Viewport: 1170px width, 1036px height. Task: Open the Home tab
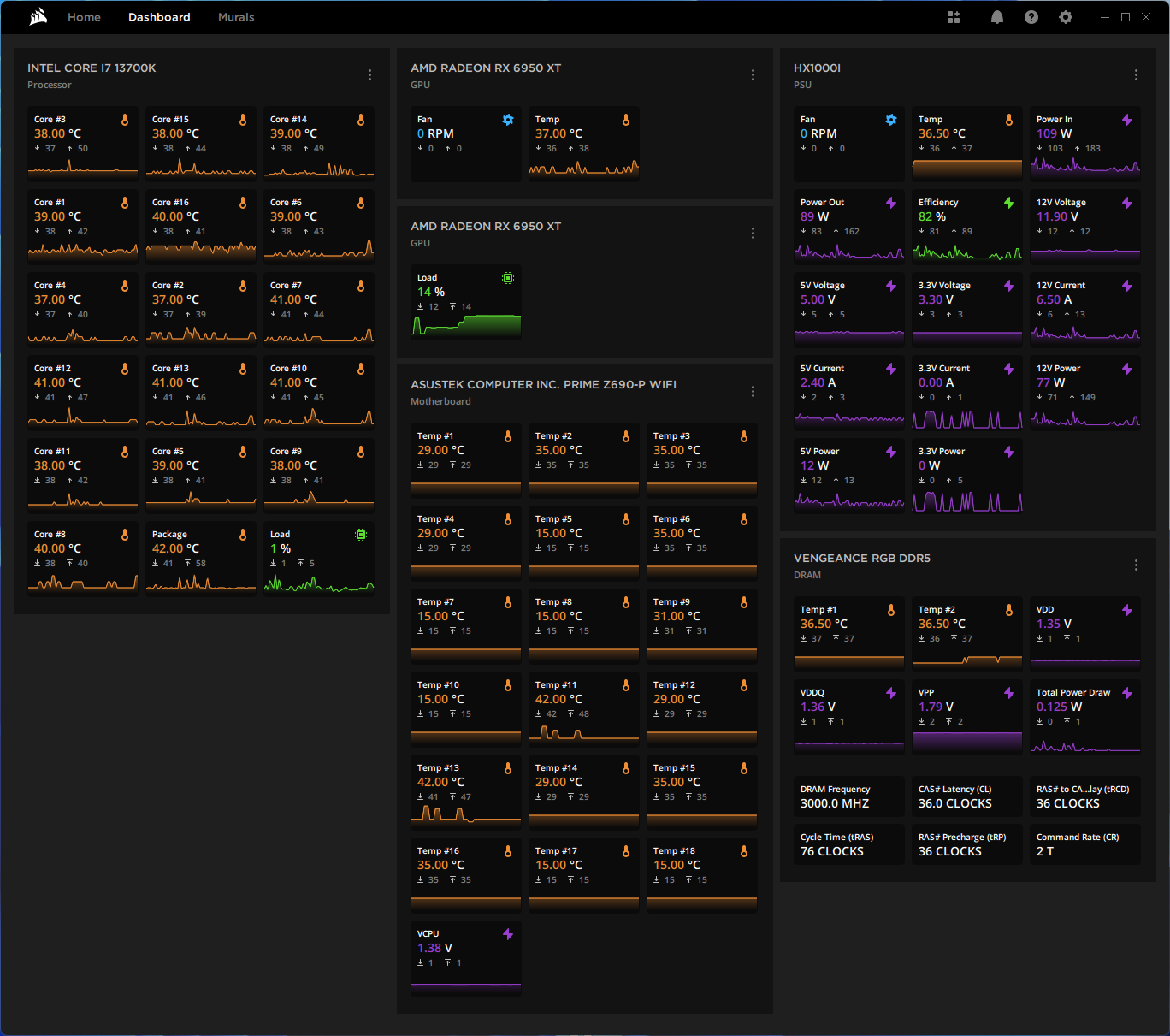(x=84, y=17)
